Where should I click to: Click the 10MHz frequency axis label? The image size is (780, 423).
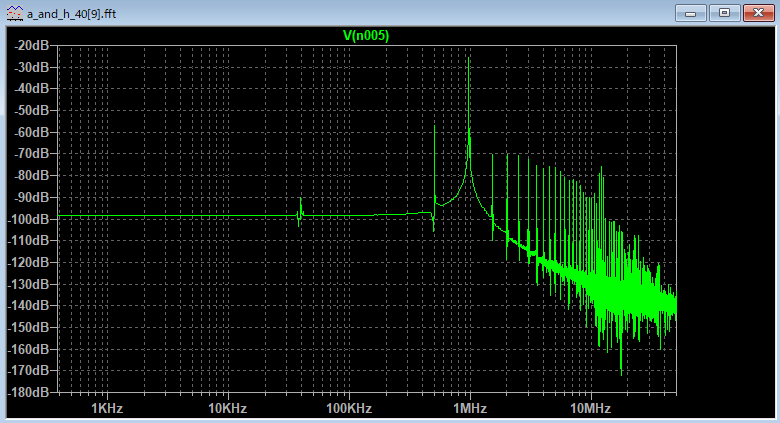click(590, 409)
